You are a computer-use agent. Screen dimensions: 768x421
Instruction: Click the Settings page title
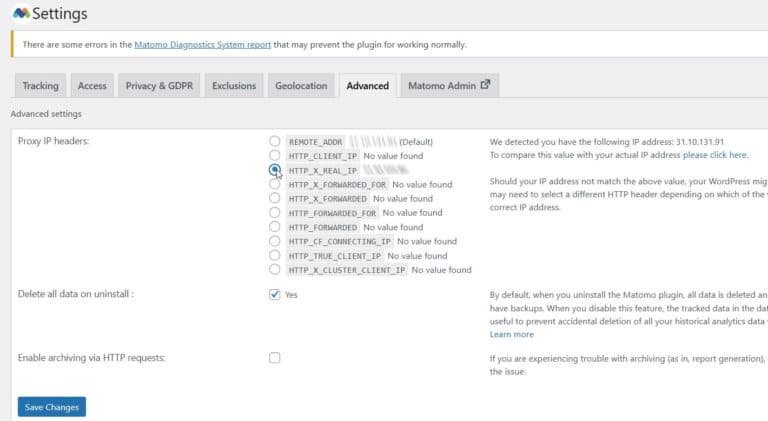click(60, 14)
